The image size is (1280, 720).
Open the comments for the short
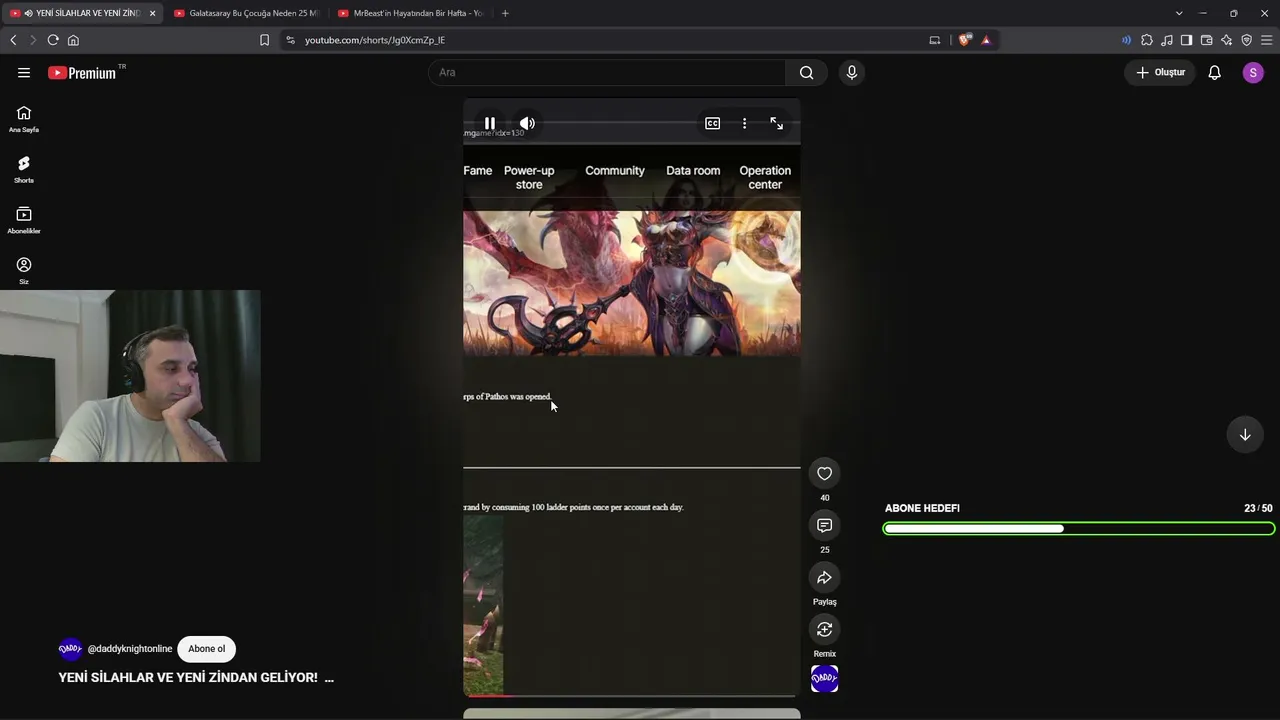point(825,526)
